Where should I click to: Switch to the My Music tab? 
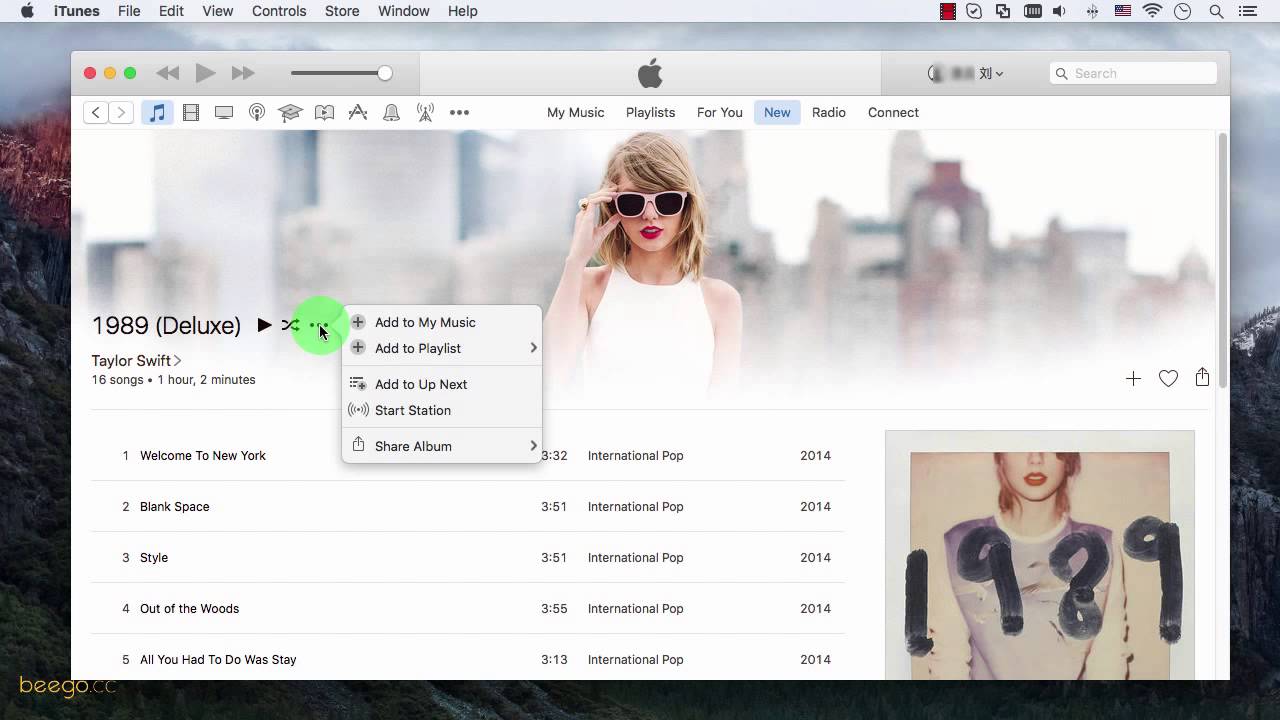575,112
